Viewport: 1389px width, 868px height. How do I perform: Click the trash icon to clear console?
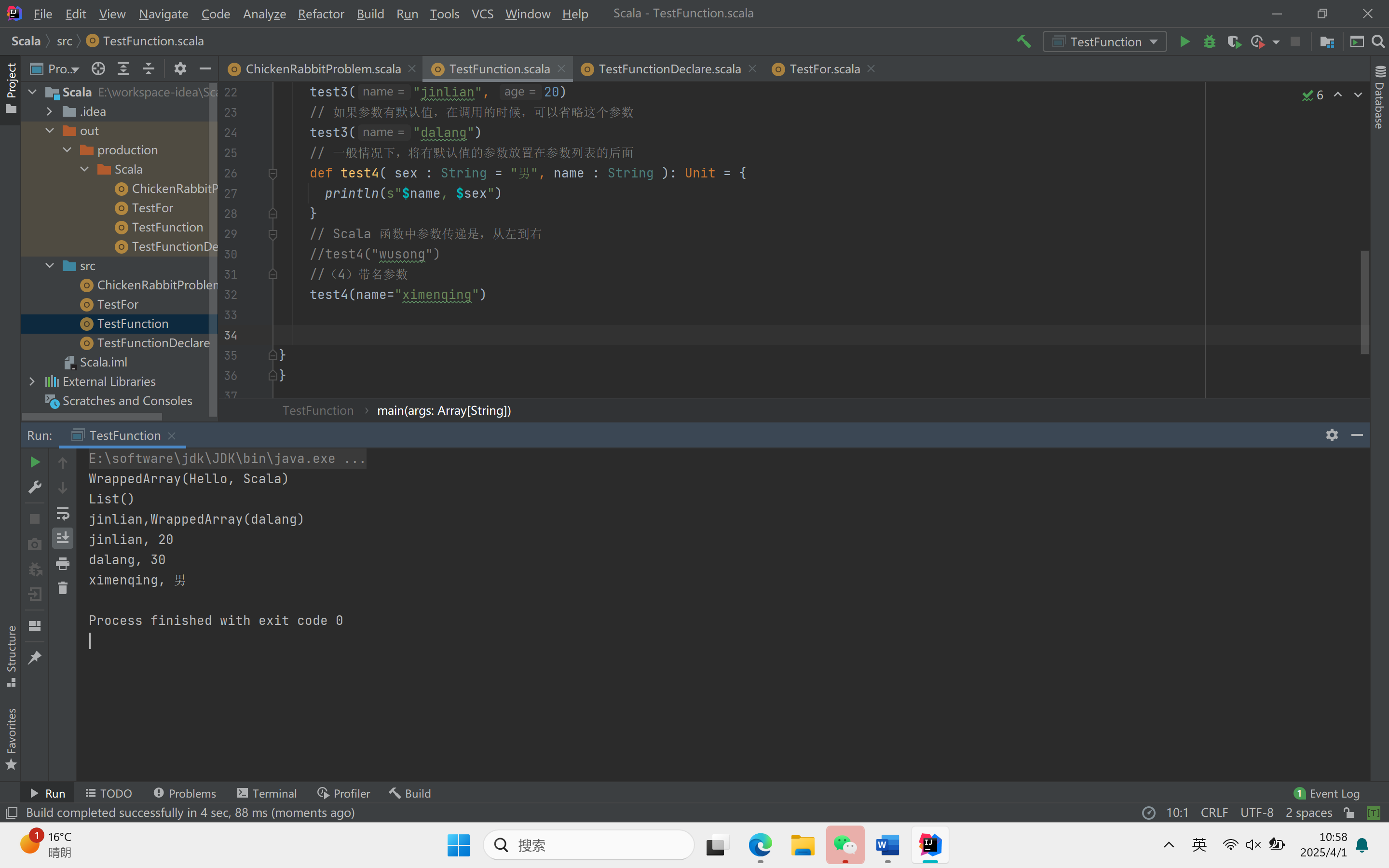(x=63, y=588)
